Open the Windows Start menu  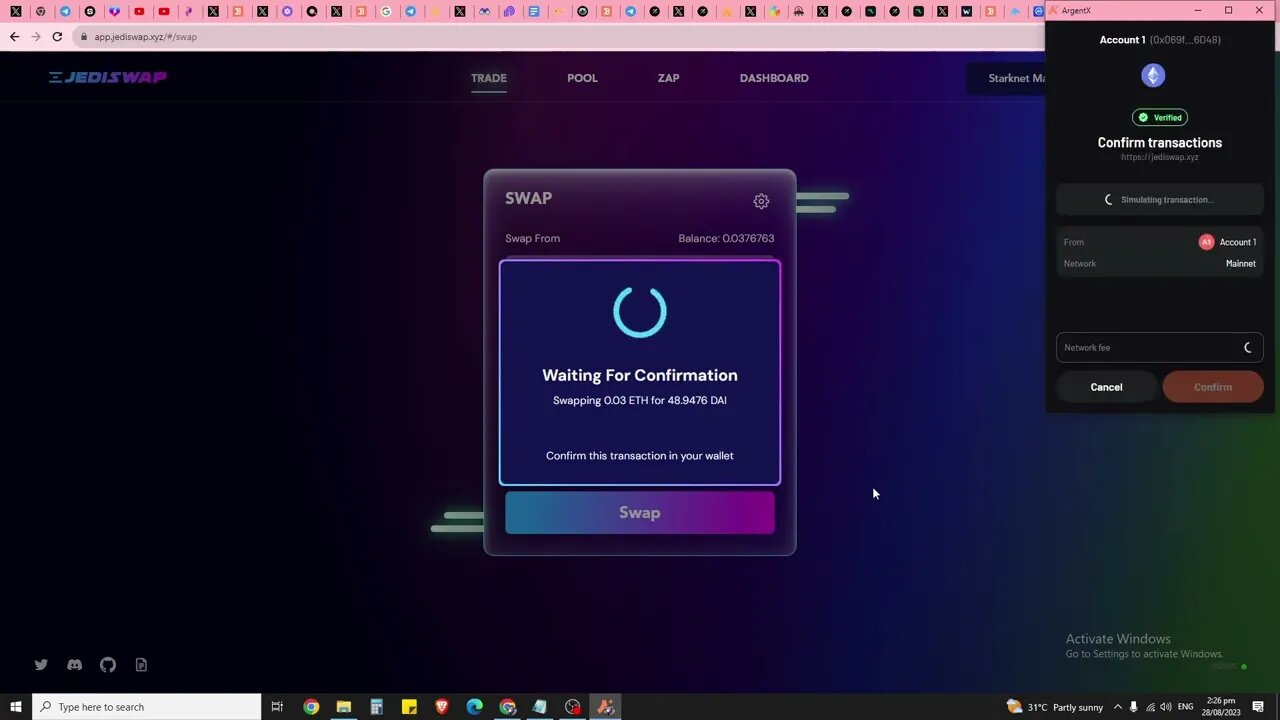click(x=16, y=707)
